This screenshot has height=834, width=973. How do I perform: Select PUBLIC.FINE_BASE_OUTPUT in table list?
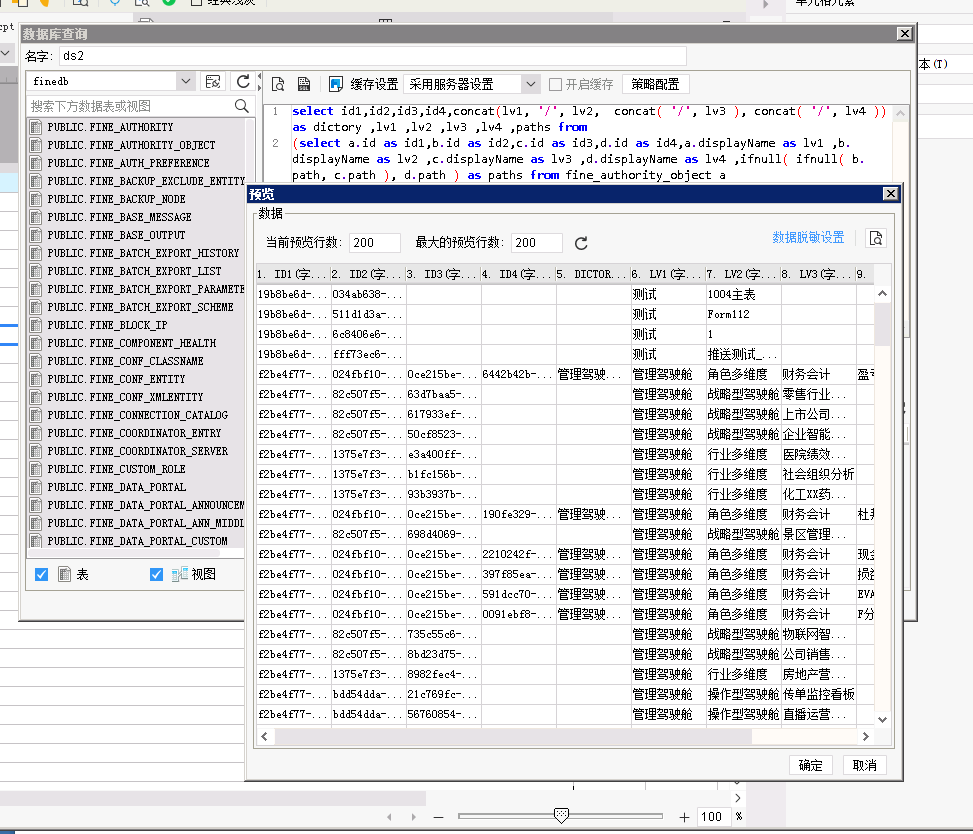(117, 235)
